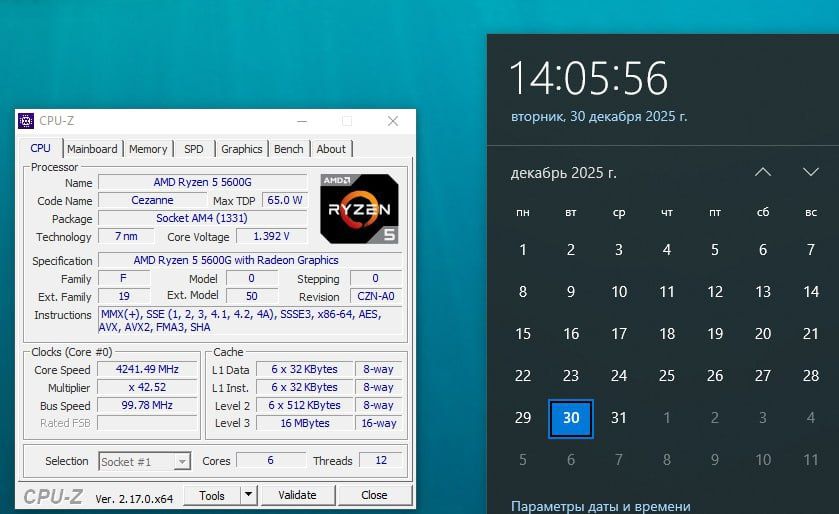Image resolution: width=839 pixels, height=514 pixels.
Task: Select December 1 in the first calendar row
Action: click(523, 250)
